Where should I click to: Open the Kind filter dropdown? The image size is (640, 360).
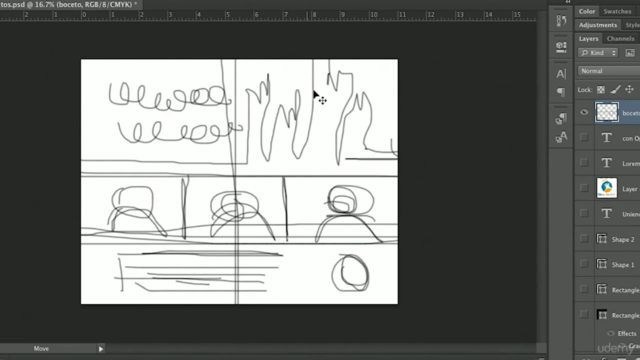(598, 53)
